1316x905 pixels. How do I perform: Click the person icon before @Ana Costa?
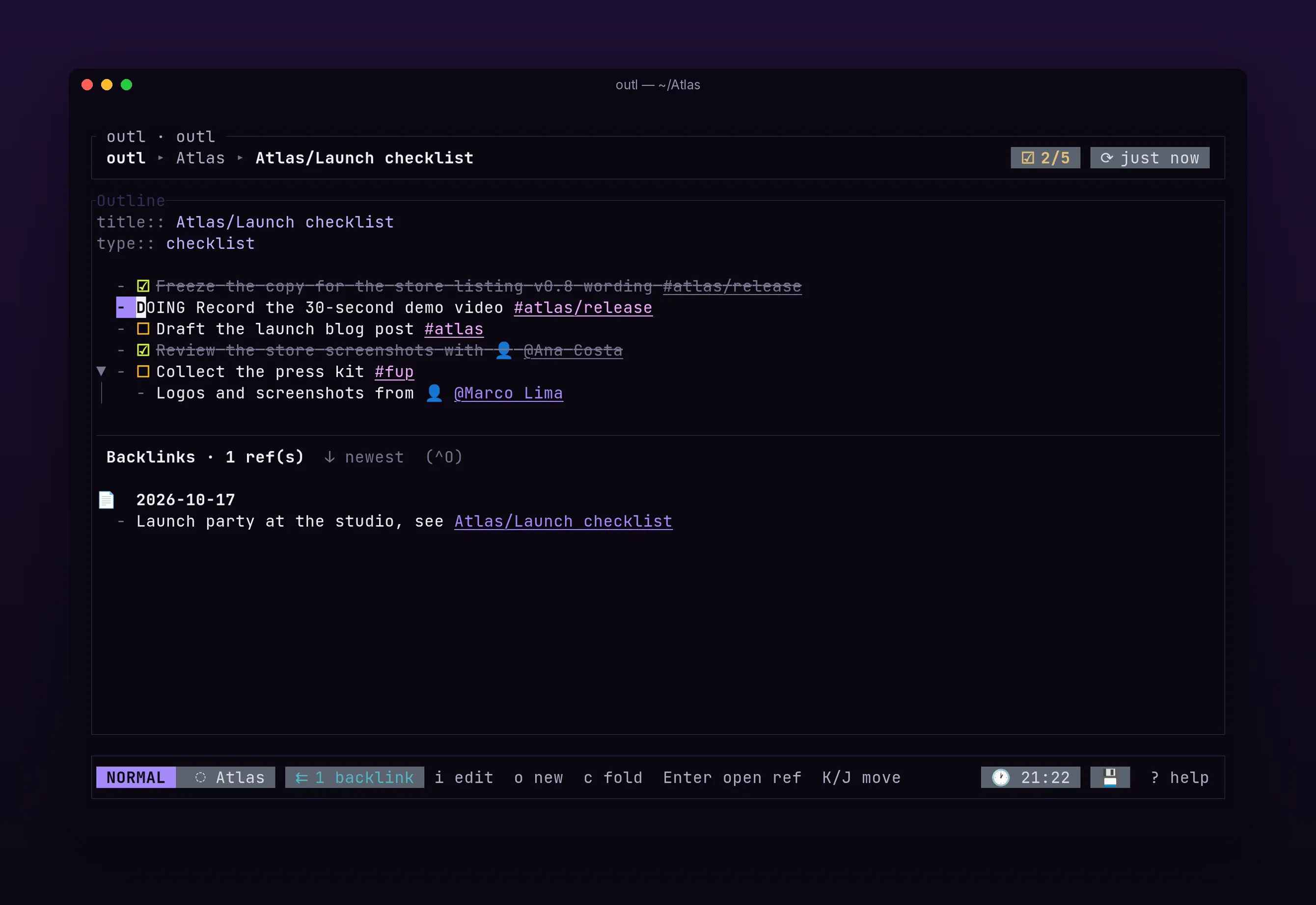point(503,350)
